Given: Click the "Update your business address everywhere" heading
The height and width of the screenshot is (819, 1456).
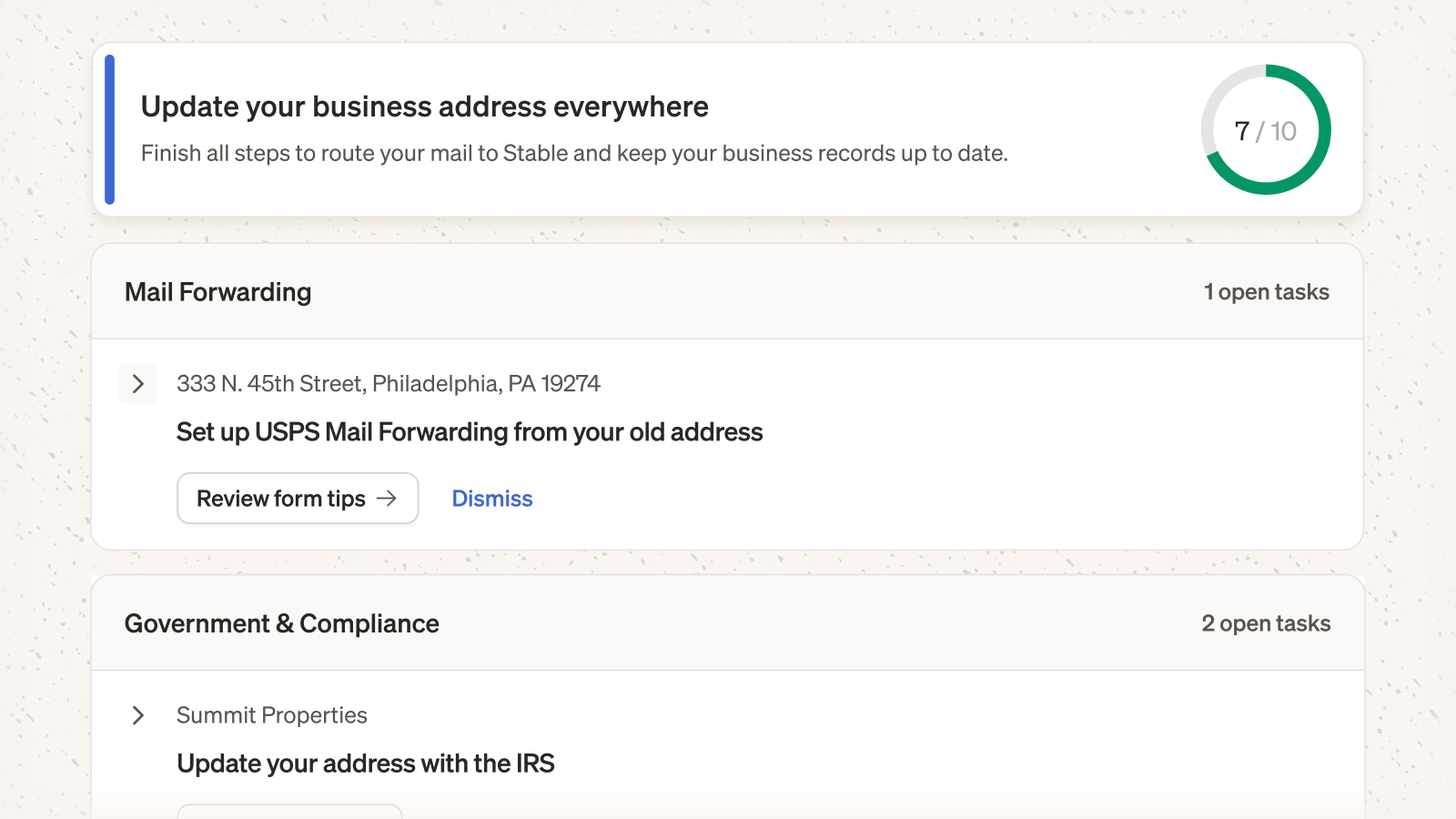Looking at the screenshot, I should (425, 106).
